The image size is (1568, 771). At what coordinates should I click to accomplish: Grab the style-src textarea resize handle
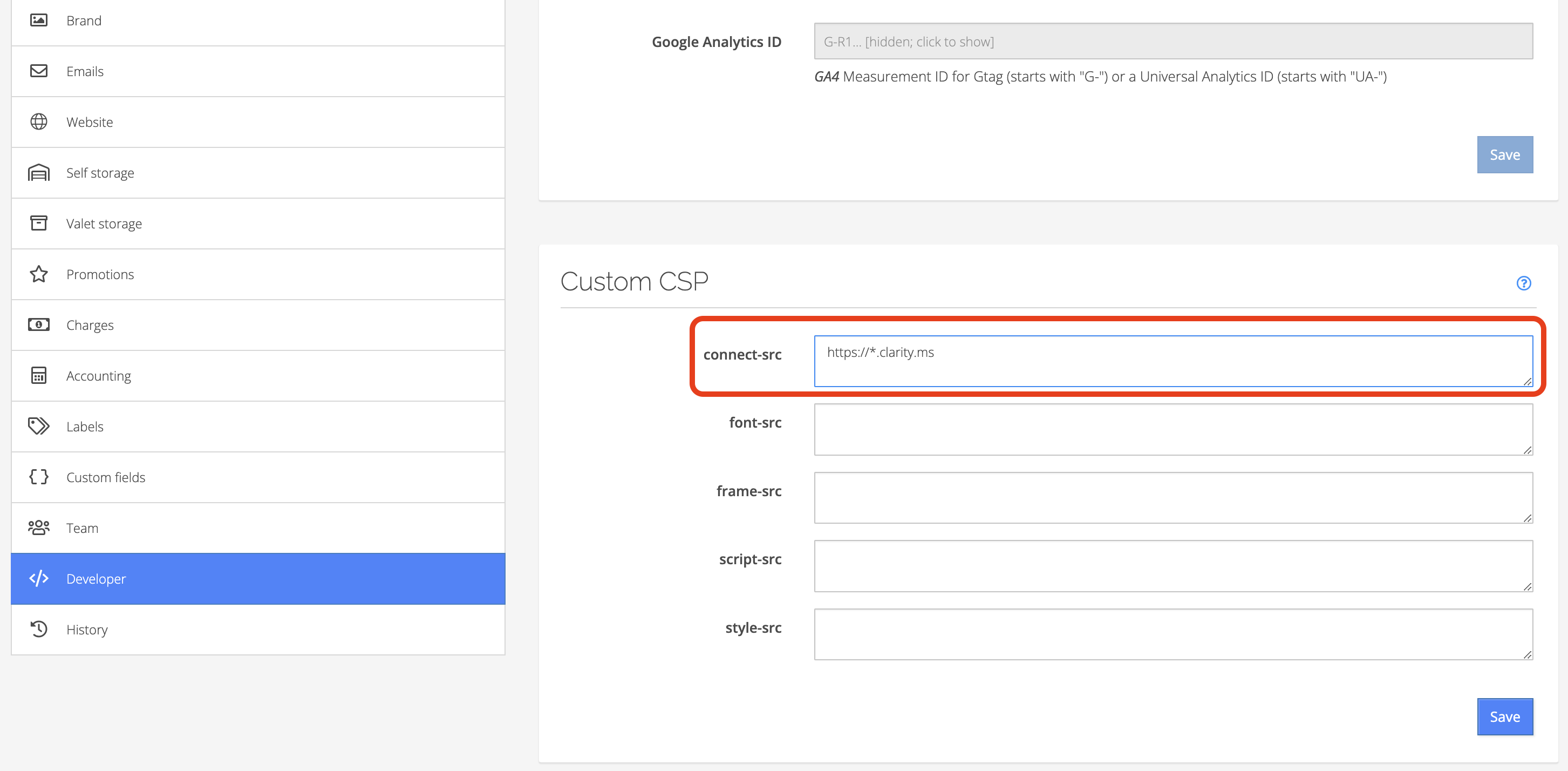[x=1527, y=655]
